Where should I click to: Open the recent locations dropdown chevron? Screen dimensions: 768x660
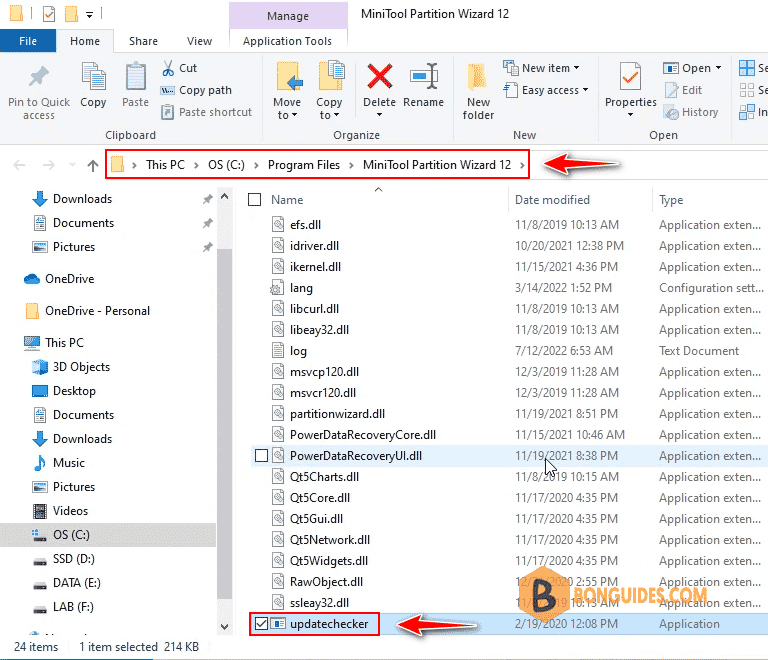[72, 165]
